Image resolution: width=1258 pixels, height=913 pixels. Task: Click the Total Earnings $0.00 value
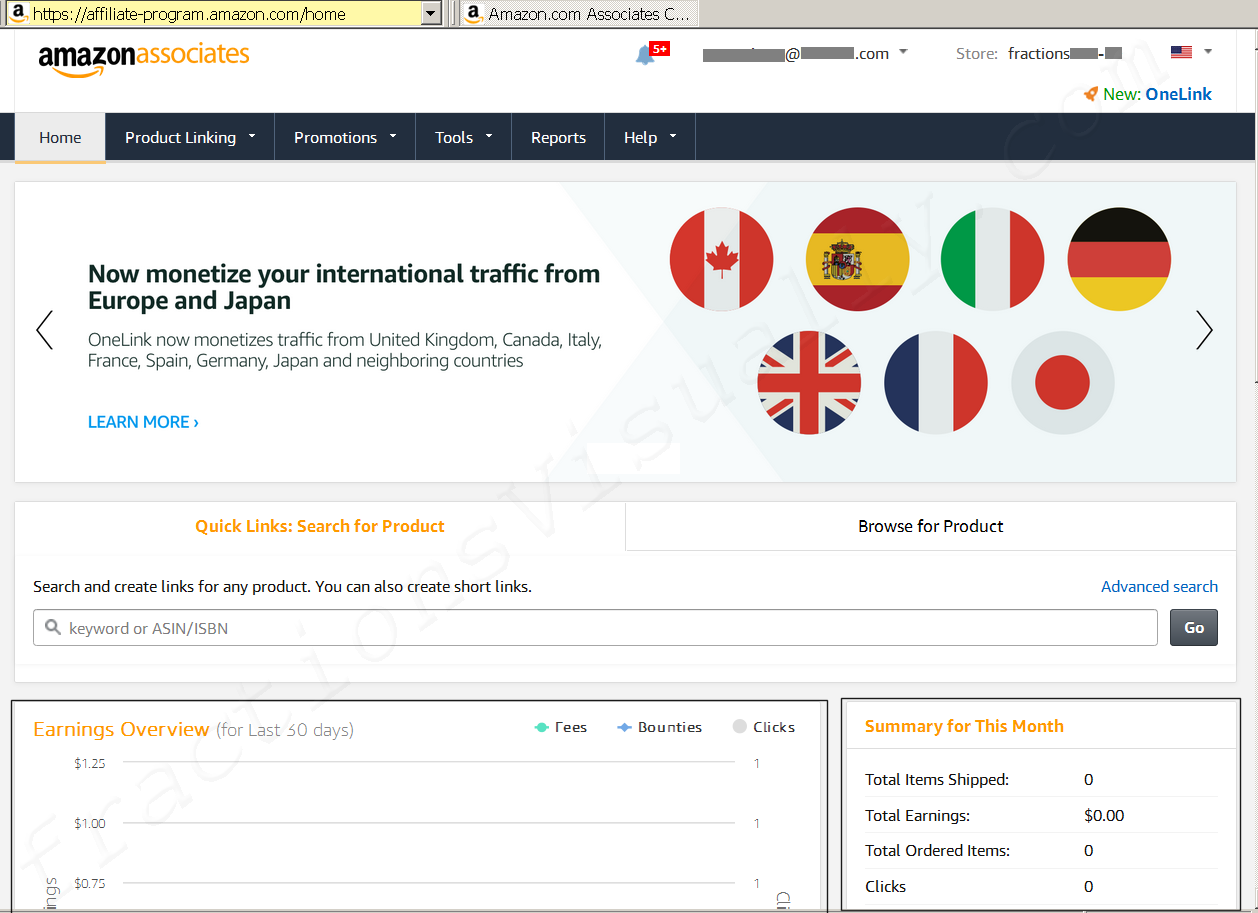(1104, 816)
